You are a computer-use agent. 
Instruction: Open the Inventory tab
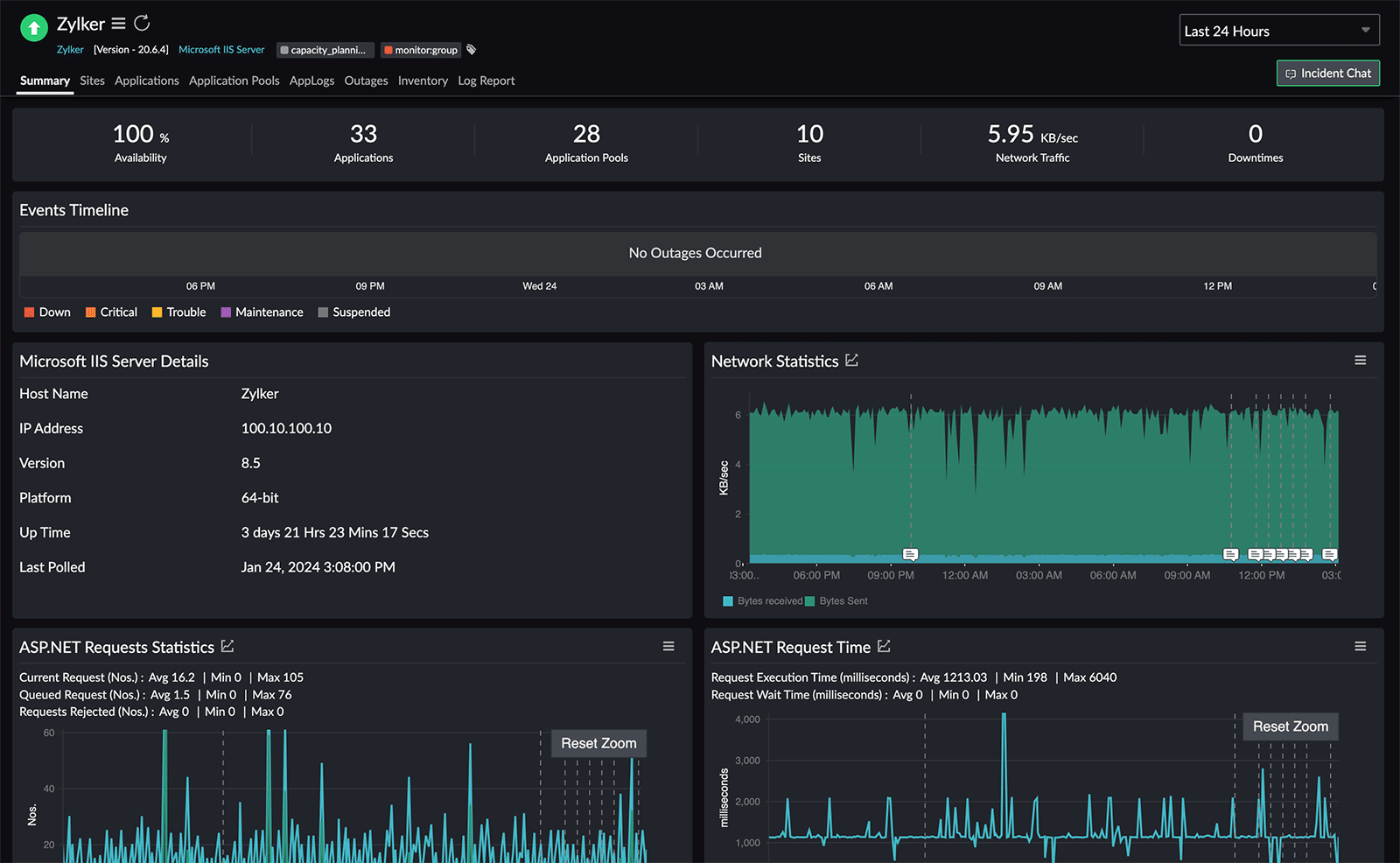(x=423, y=81)
